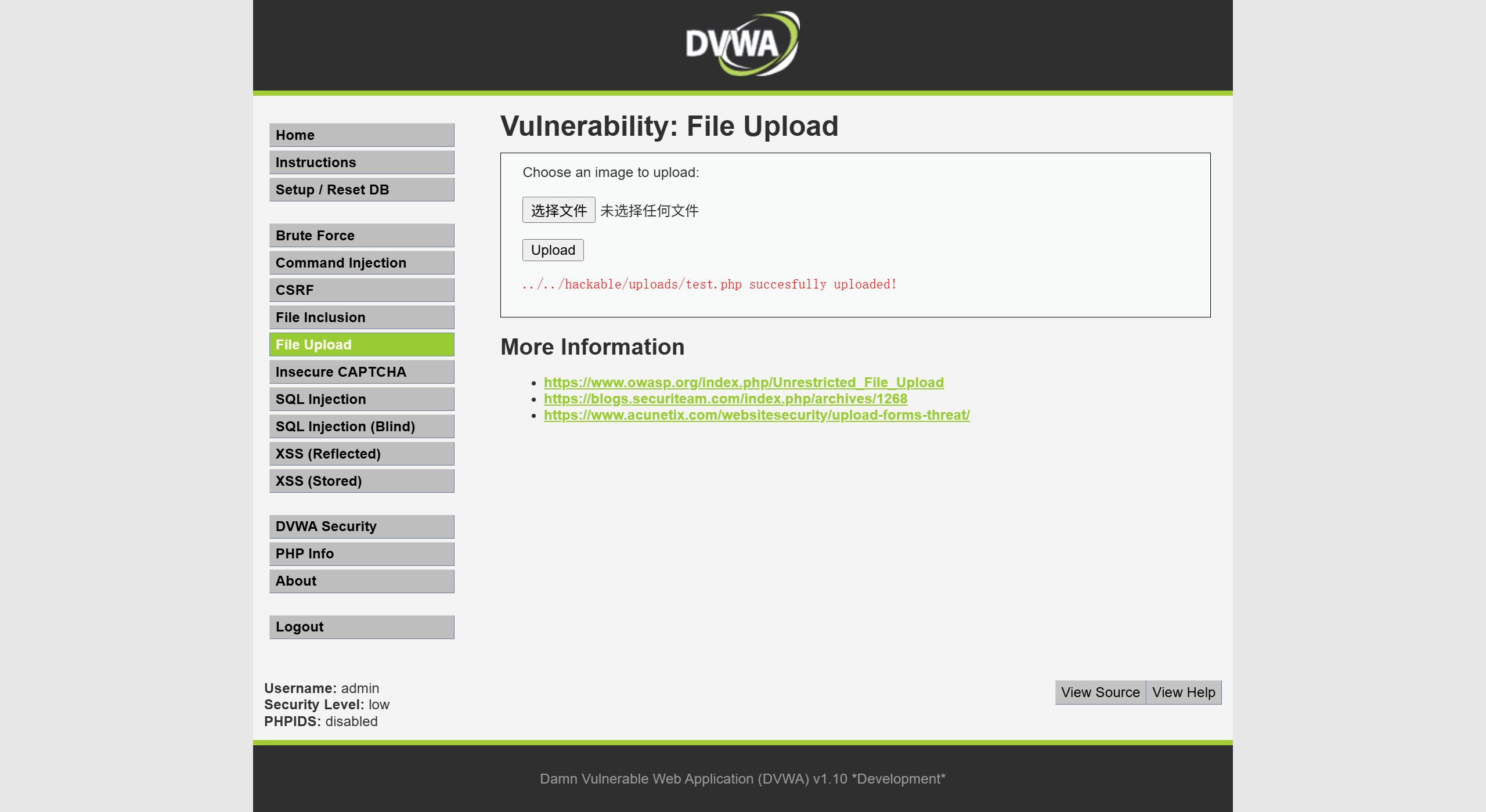Open Command Injection section
This screenshot has width=1486, height=812.
pyautogui.click(x=361, y=263)
